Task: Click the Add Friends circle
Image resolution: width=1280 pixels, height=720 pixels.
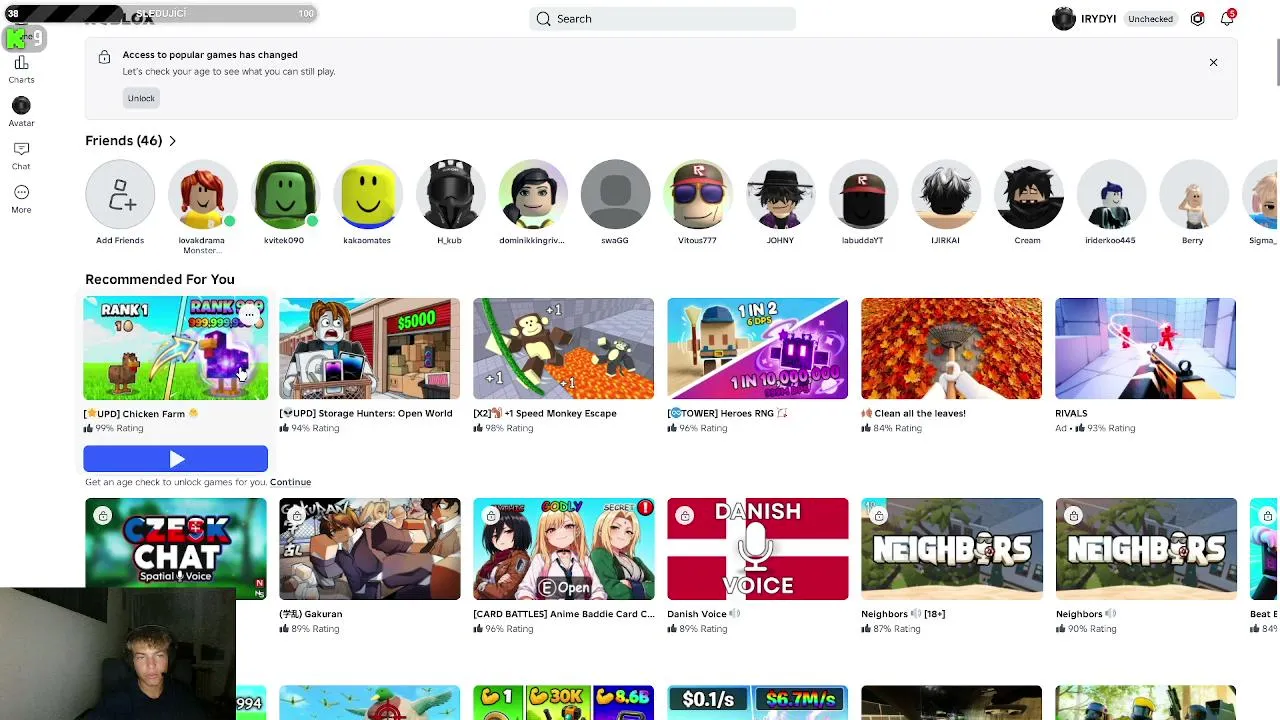Action: click(120, 195)
